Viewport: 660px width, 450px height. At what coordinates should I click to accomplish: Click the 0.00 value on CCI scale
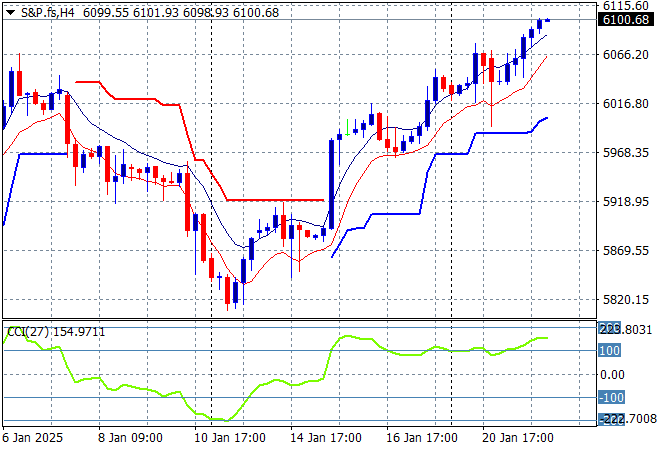coord(612,374)
